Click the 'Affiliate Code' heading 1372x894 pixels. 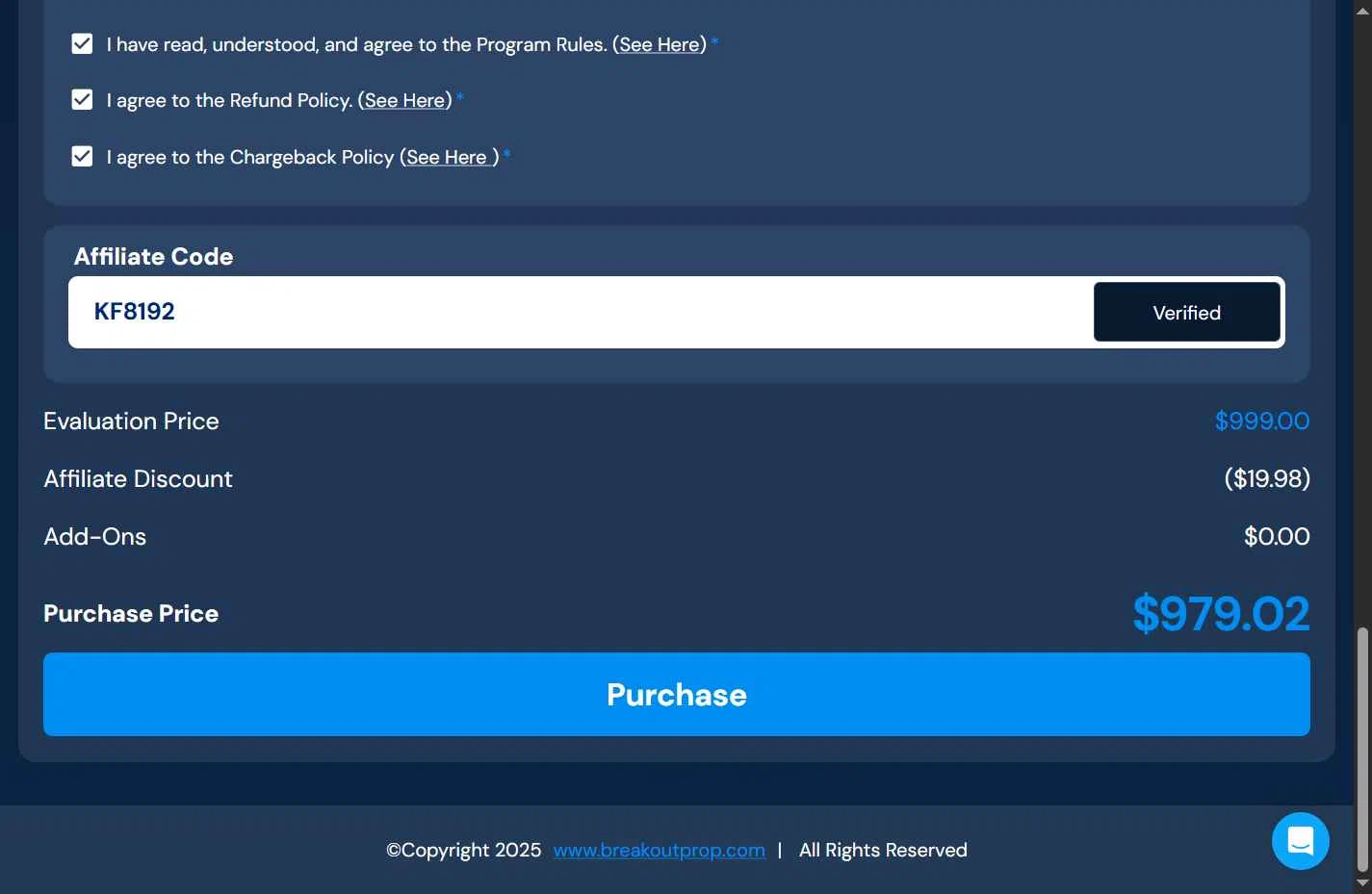pos(154,256)
